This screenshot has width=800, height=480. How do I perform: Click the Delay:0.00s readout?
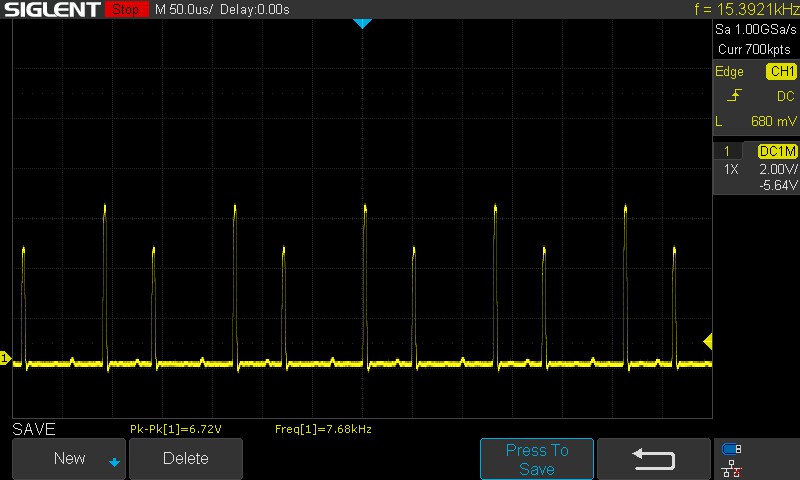(255, 9)
